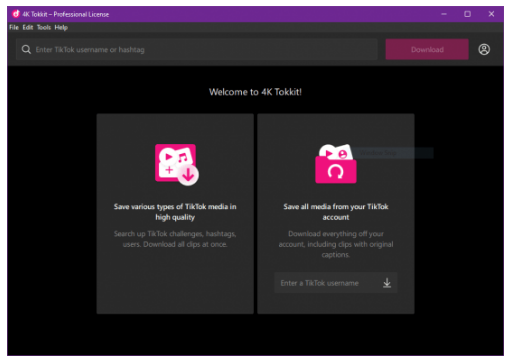The height and width of the screenshot is (363, 513).
Task: Click the account backup folder icon
Action: [336, 164]
